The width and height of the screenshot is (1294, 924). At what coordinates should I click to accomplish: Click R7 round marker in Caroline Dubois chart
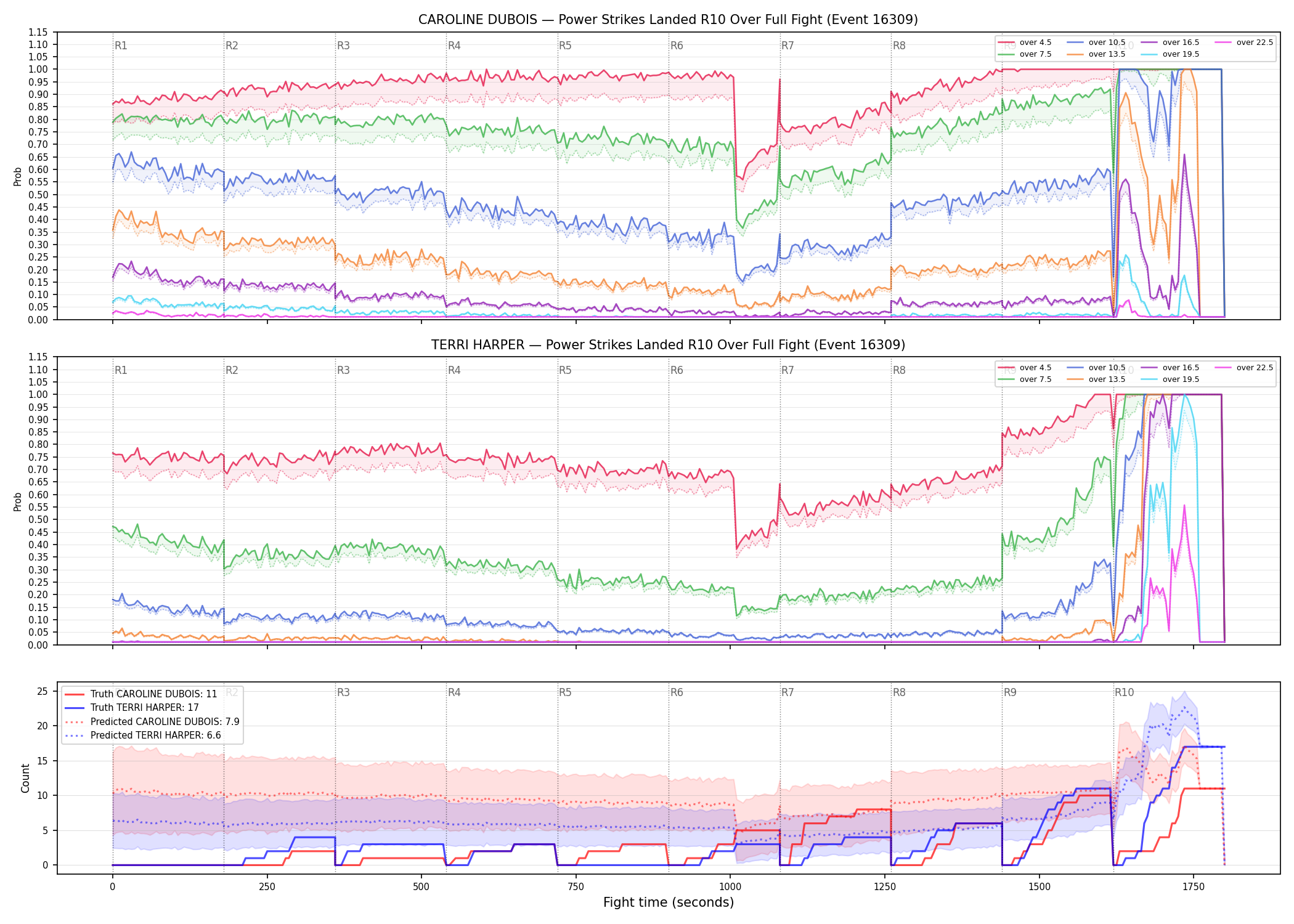click(787, 46)
